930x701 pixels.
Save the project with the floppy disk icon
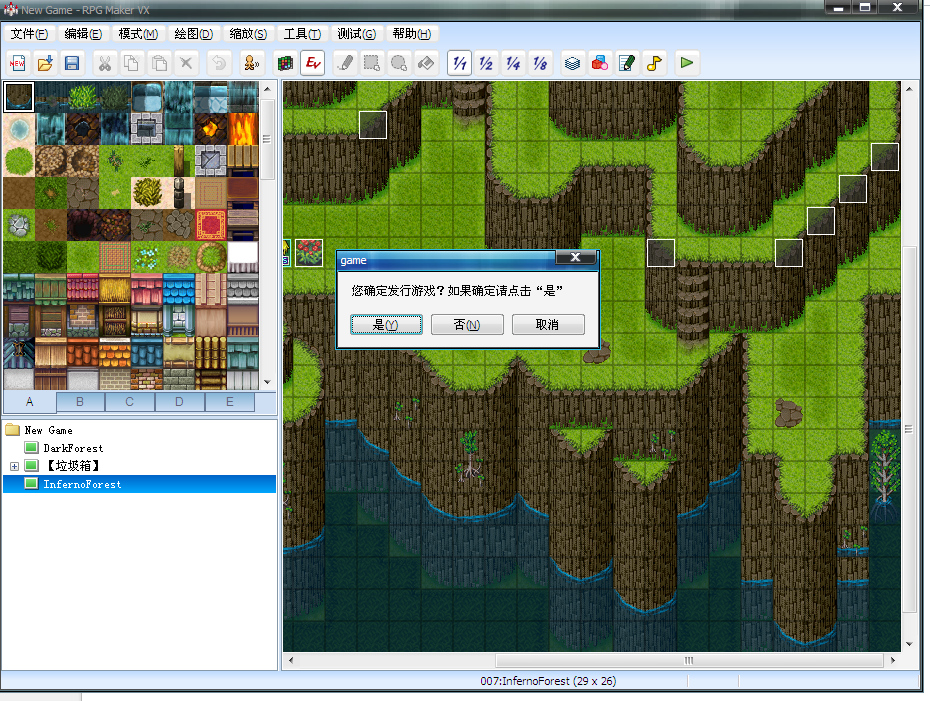[x=72, y=63]
